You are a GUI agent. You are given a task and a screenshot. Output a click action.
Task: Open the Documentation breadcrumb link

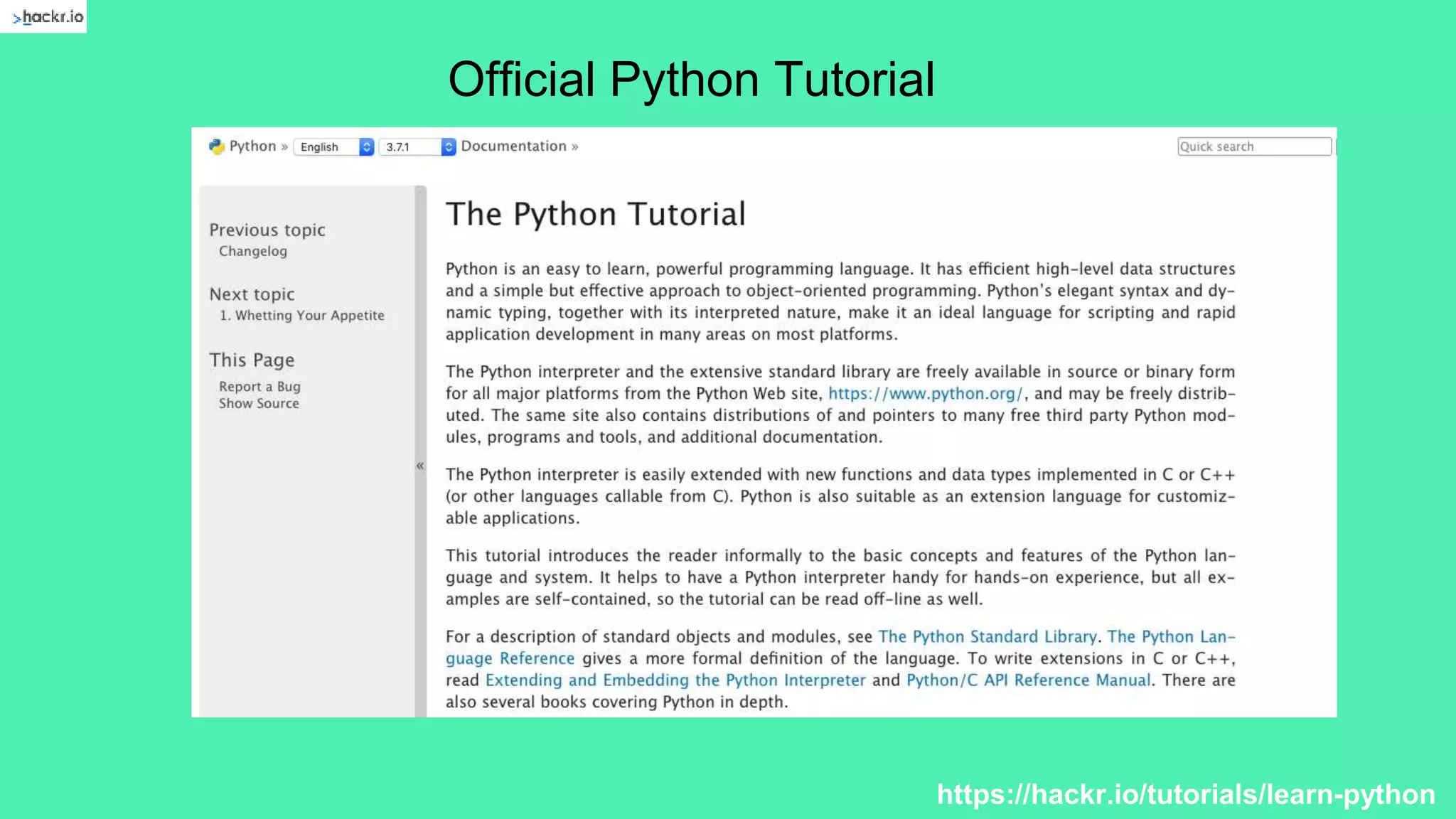pyautogui.click(x=514, y=146)
